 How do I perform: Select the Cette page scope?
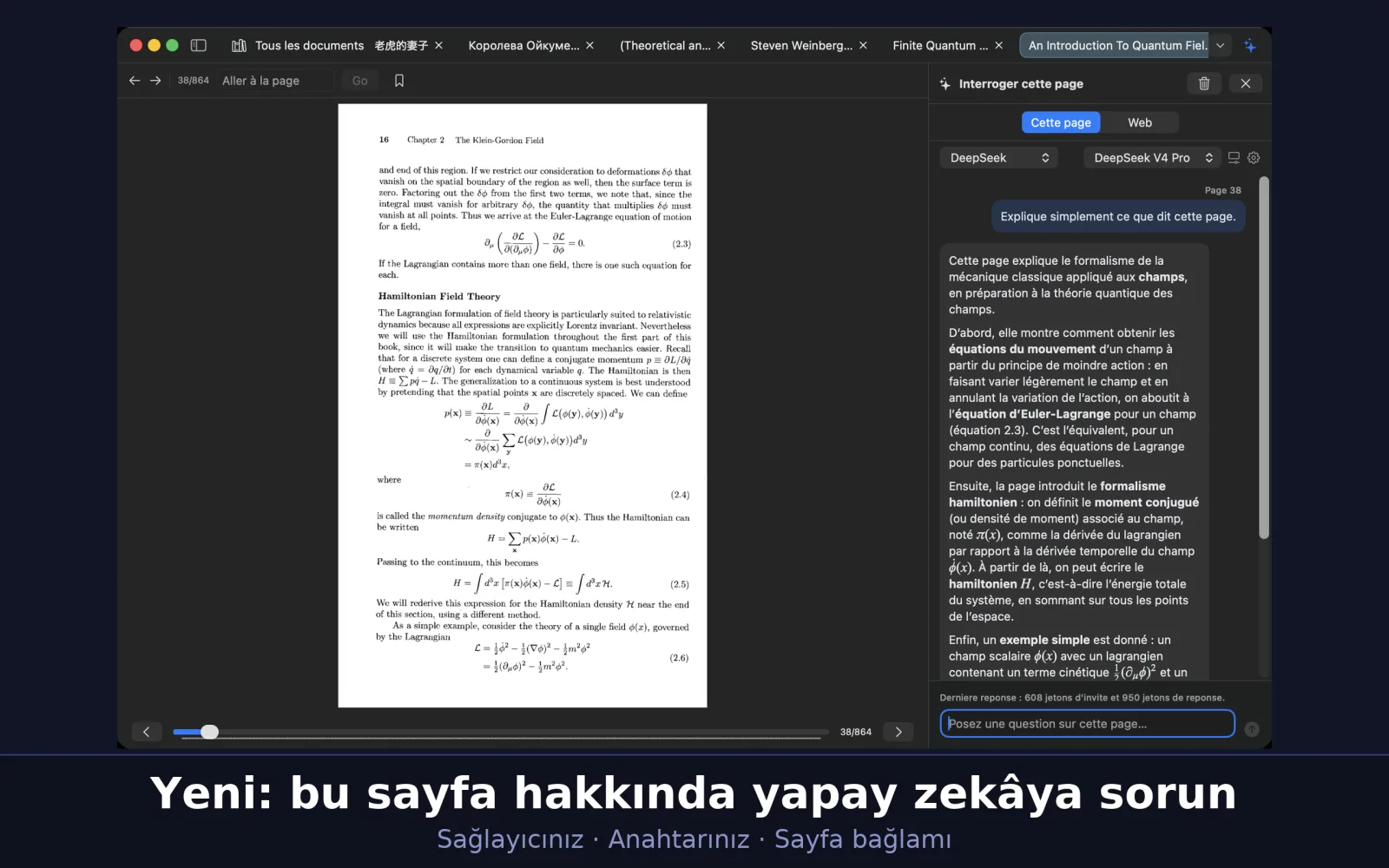tap(1061, 122)
